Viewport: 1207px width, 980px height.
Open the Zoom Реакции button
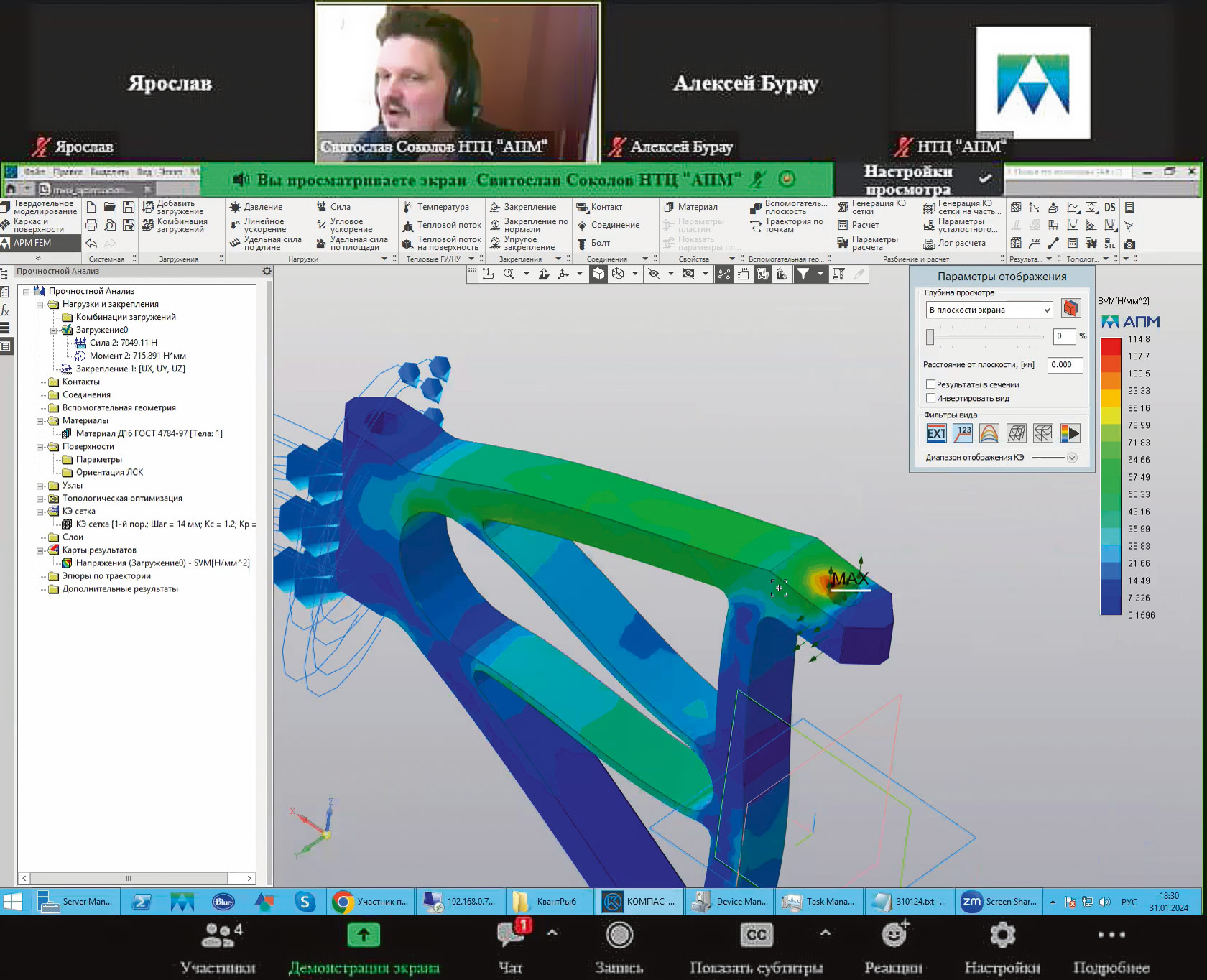(x=894, y=949)
